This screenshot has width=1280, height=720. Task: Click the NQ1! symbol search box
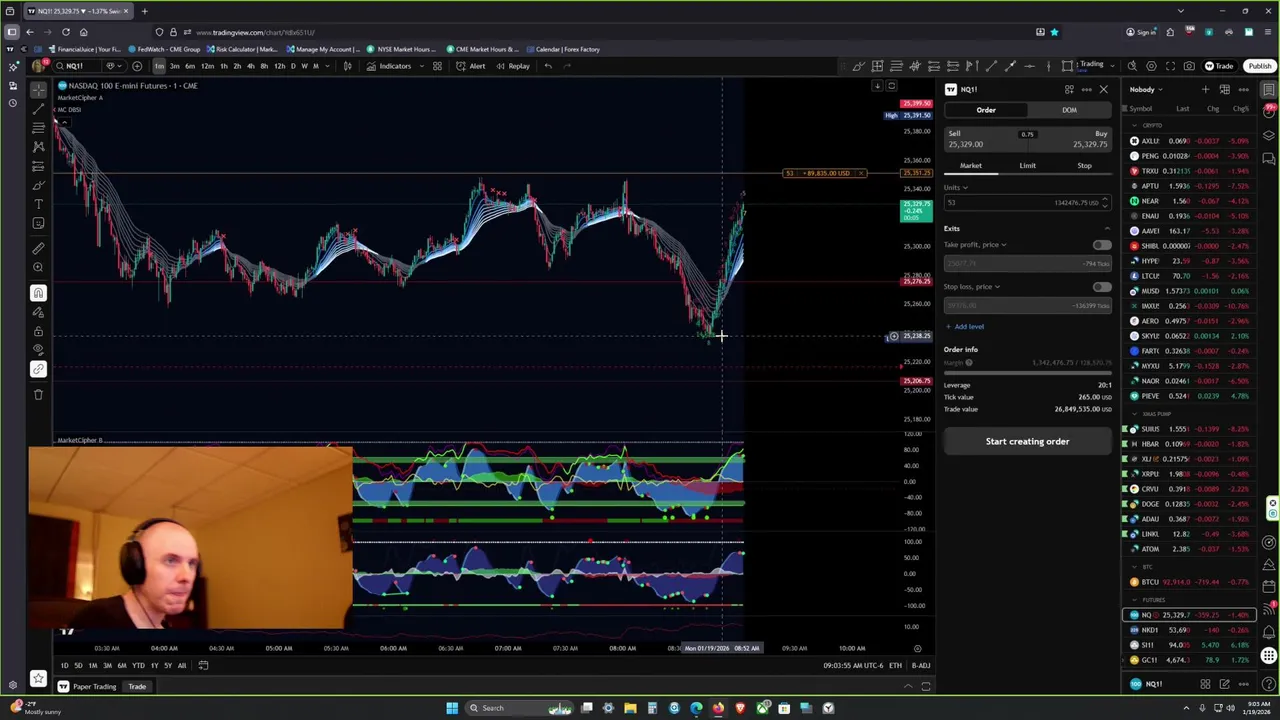(75, 66)
